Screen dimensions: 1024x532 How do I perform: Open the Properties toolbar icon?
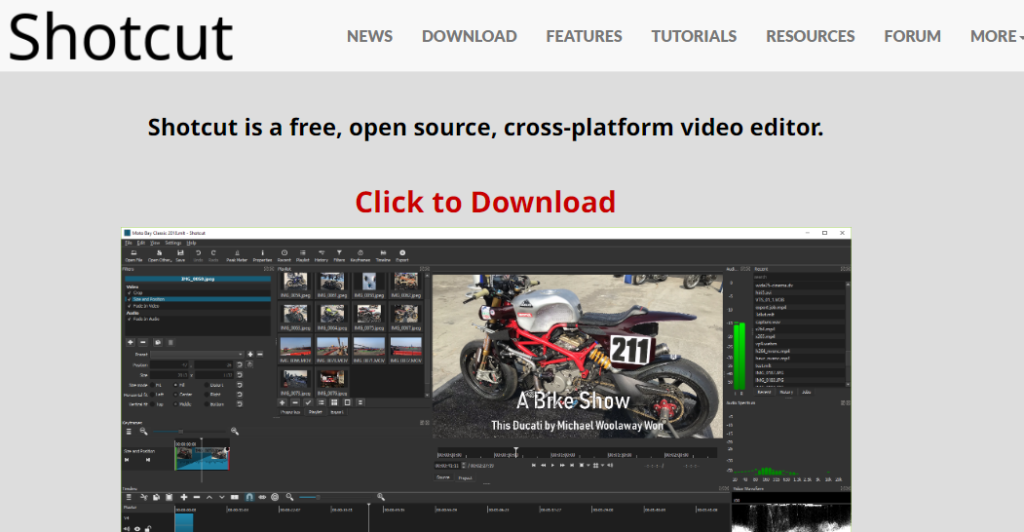click(263, 255)
